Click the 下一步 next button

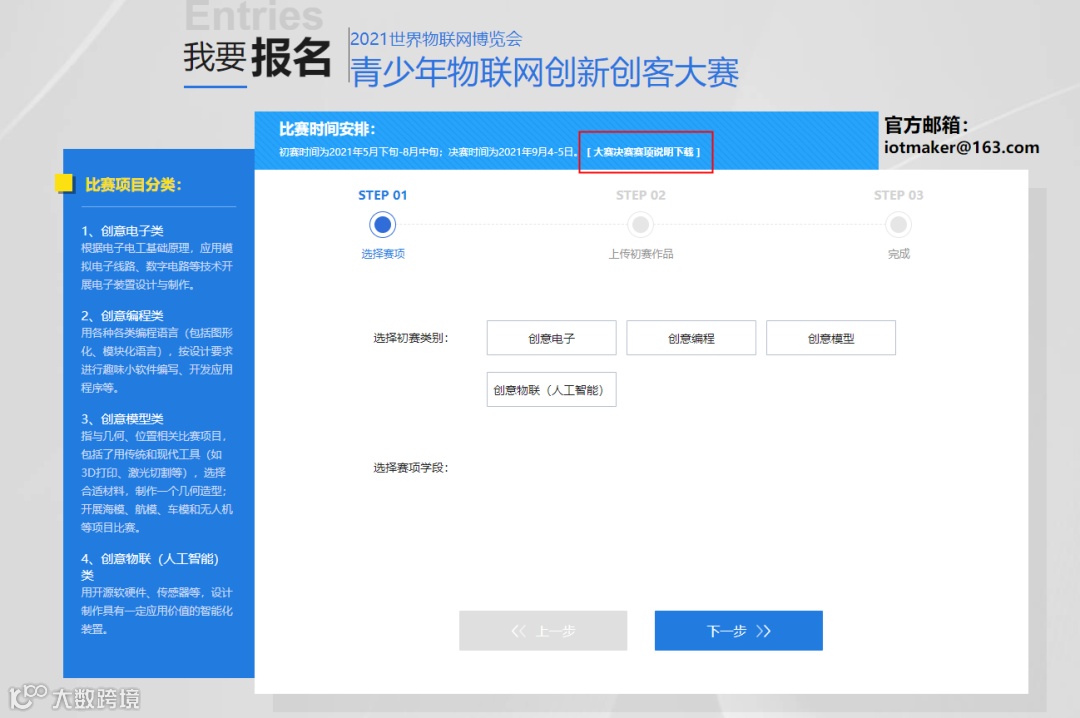pos(738,630)
